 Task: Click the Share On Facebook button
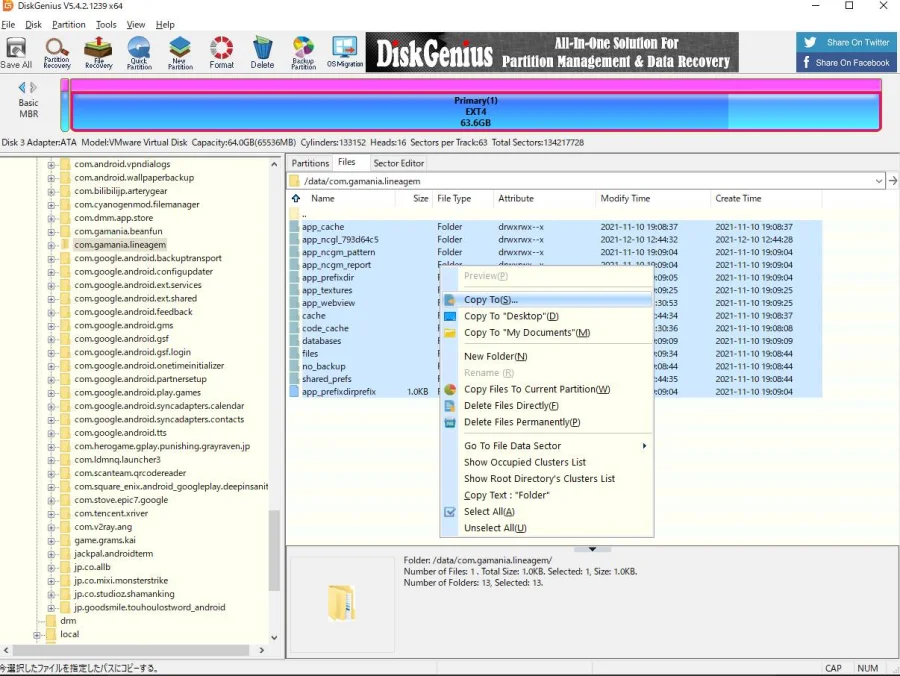click(x=845, y=63)
